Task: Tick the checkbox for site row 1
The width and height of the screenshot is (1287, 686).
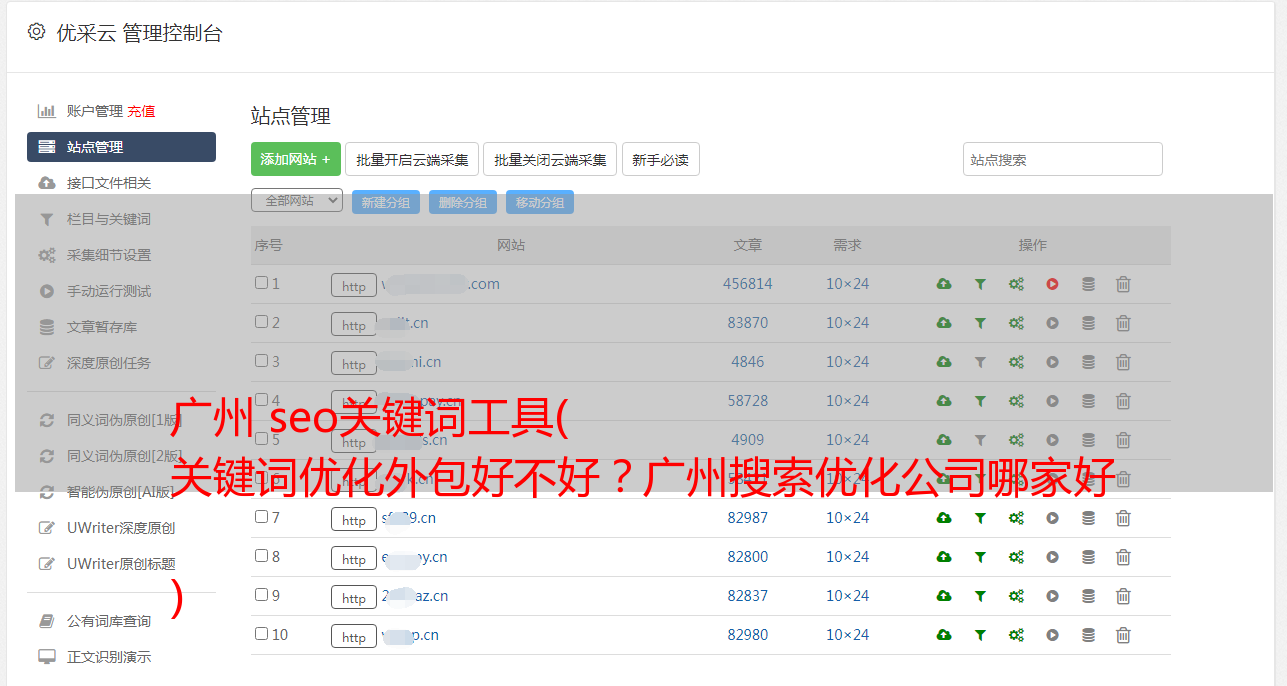Action: 261,283
